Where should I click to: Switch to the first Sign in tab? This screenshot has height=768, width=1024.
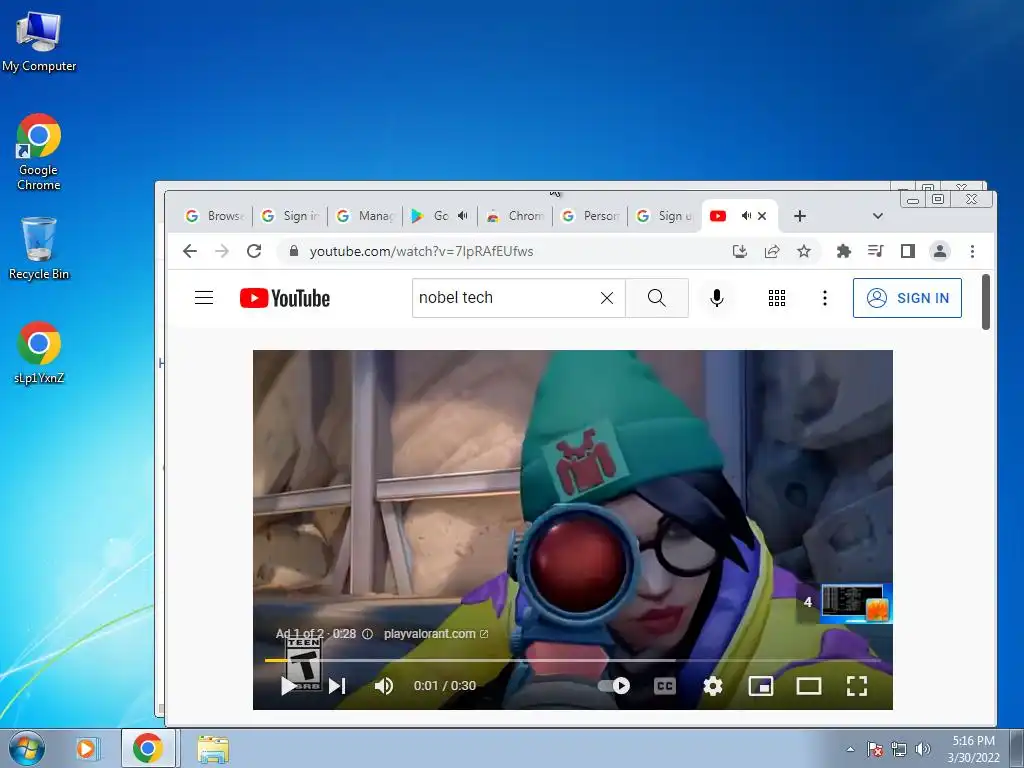(x=290, y=216)
